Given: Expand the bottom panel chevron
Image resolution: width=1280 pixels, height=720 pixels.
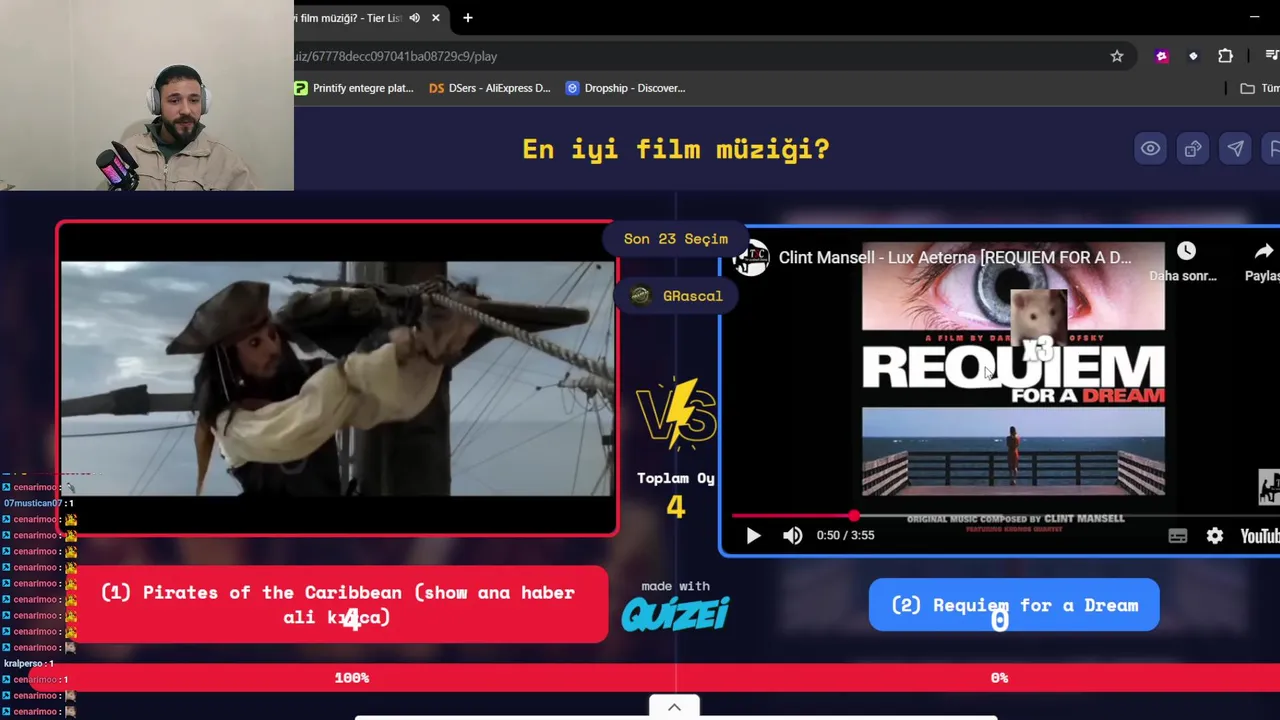Looking at the screenshot, I should (674, 707).
